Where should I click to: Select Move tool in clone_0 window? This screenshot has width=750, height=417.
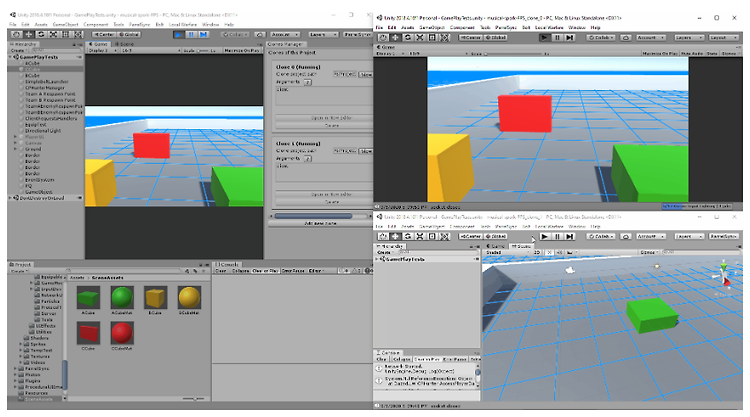click(x=395, y=37)
